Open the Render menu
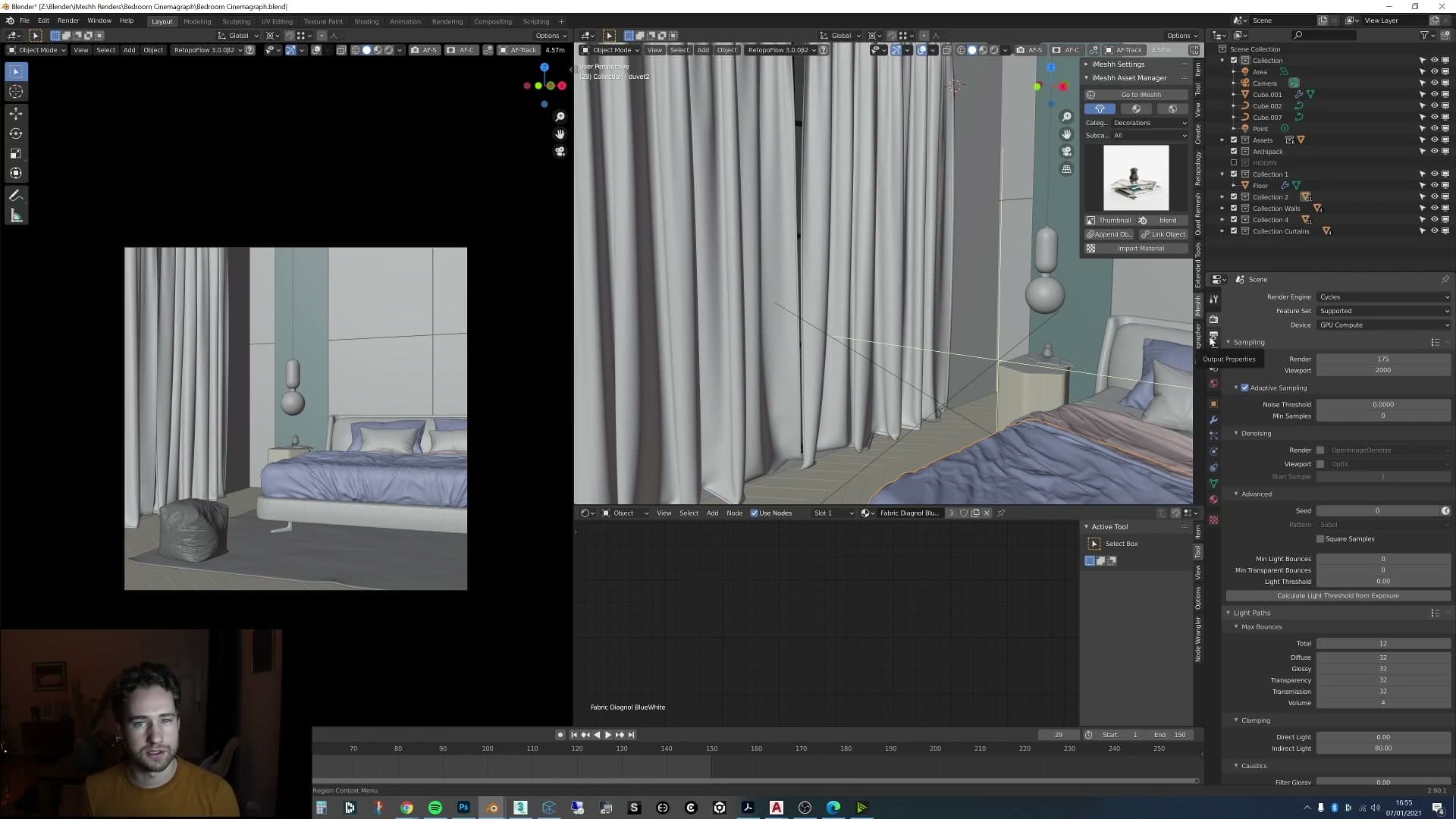Image resolution: width=1456 pixels, height=819 pixels. 68,21
